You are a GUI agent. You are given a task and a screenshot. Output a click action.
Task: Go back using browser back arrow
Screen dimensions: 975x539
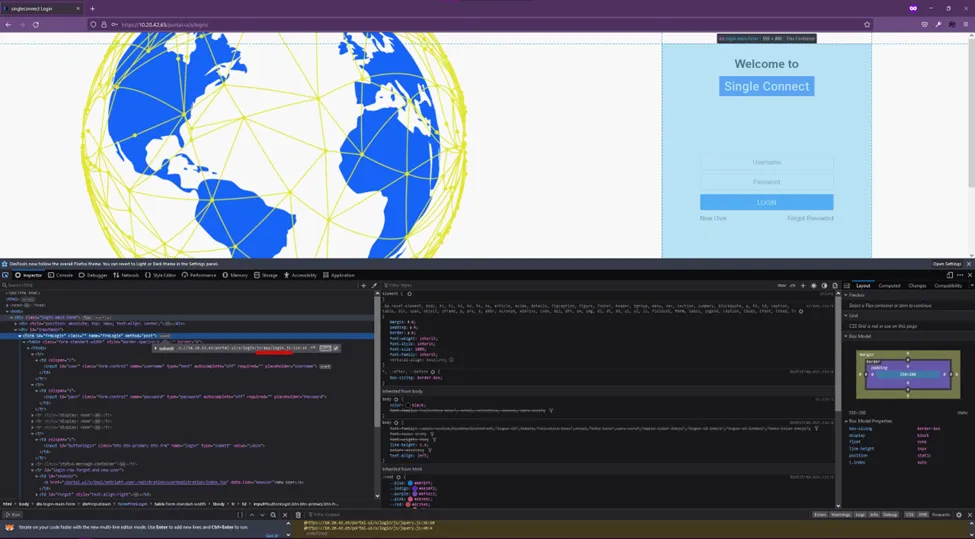coord(8,24)
